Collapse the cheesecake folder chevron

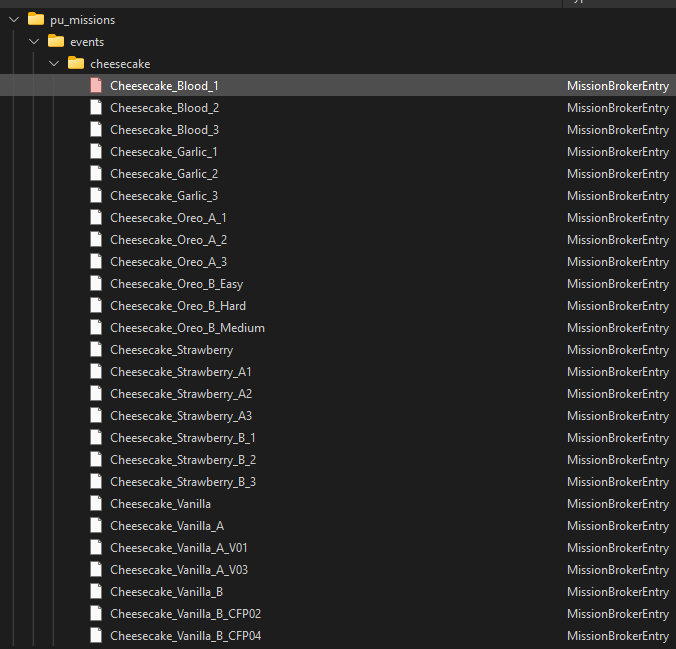pyautogui.click(x=54, y=63)
